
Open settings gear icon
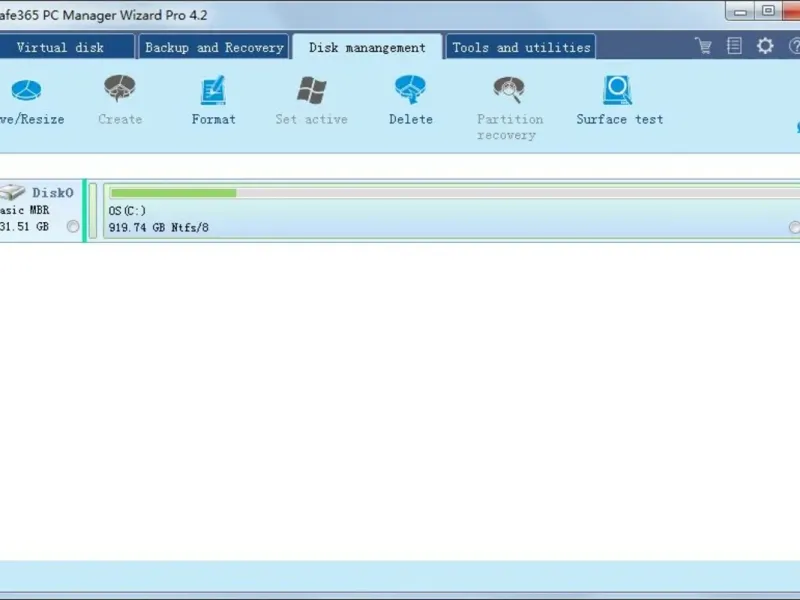pos(765,46)
